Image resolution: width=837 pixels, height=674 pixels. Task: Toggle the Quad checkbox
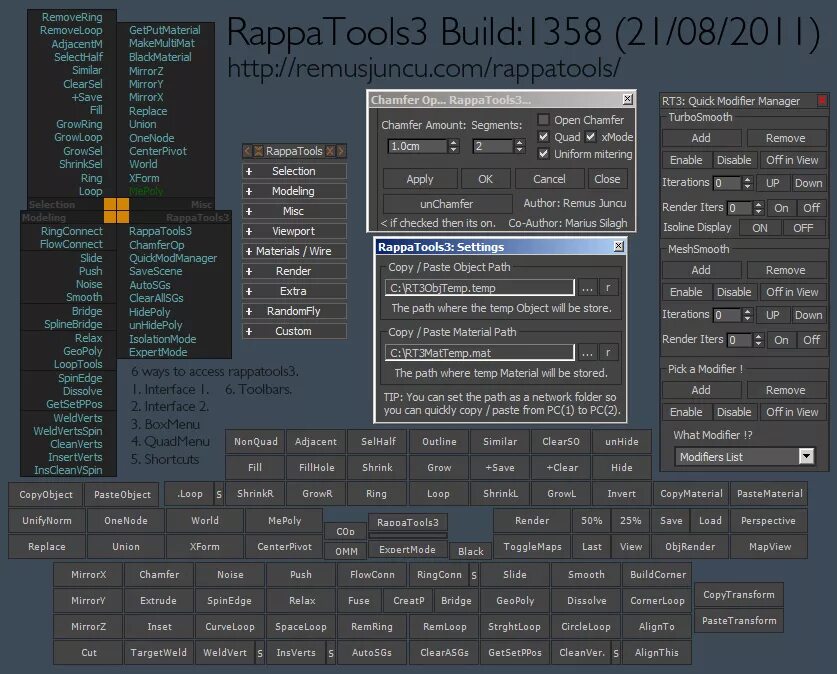coord(543,137)
